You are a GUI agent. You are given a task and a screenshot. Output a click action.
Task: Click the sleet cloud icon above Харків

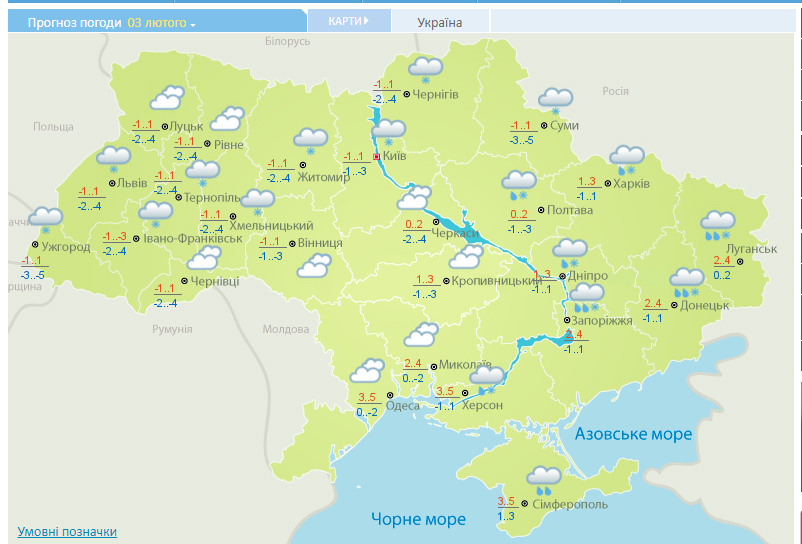click(x=627, y=160)
